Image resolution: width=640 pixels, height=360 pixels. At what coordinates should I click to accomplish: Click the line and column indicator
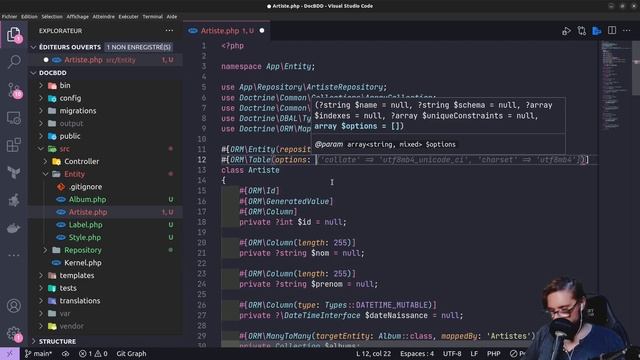click(x=373, y=353)
